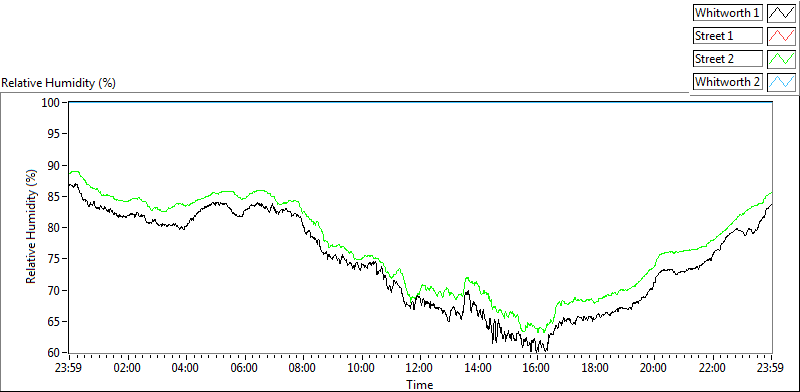Click the vertical Relative Humidity (%) axis label
The height and width of the screenshot is (392, 800).
coord(32,227)
